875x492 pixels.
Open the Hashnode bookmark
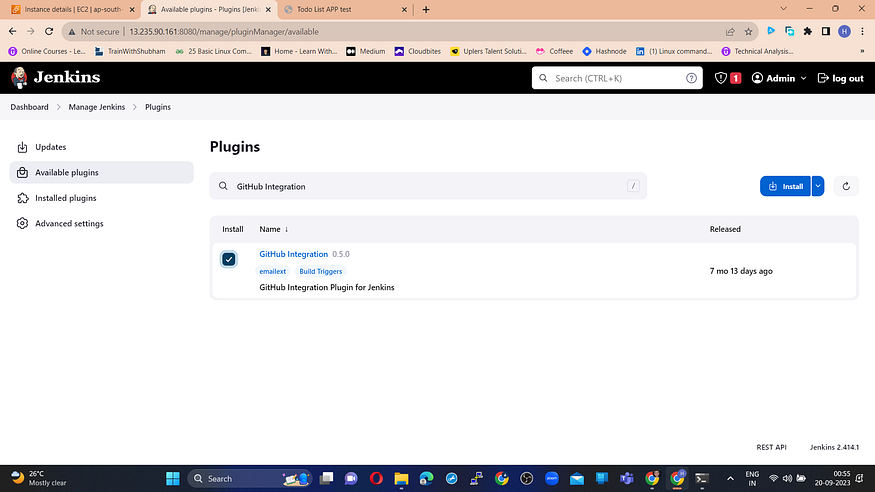tap(604, 51)
